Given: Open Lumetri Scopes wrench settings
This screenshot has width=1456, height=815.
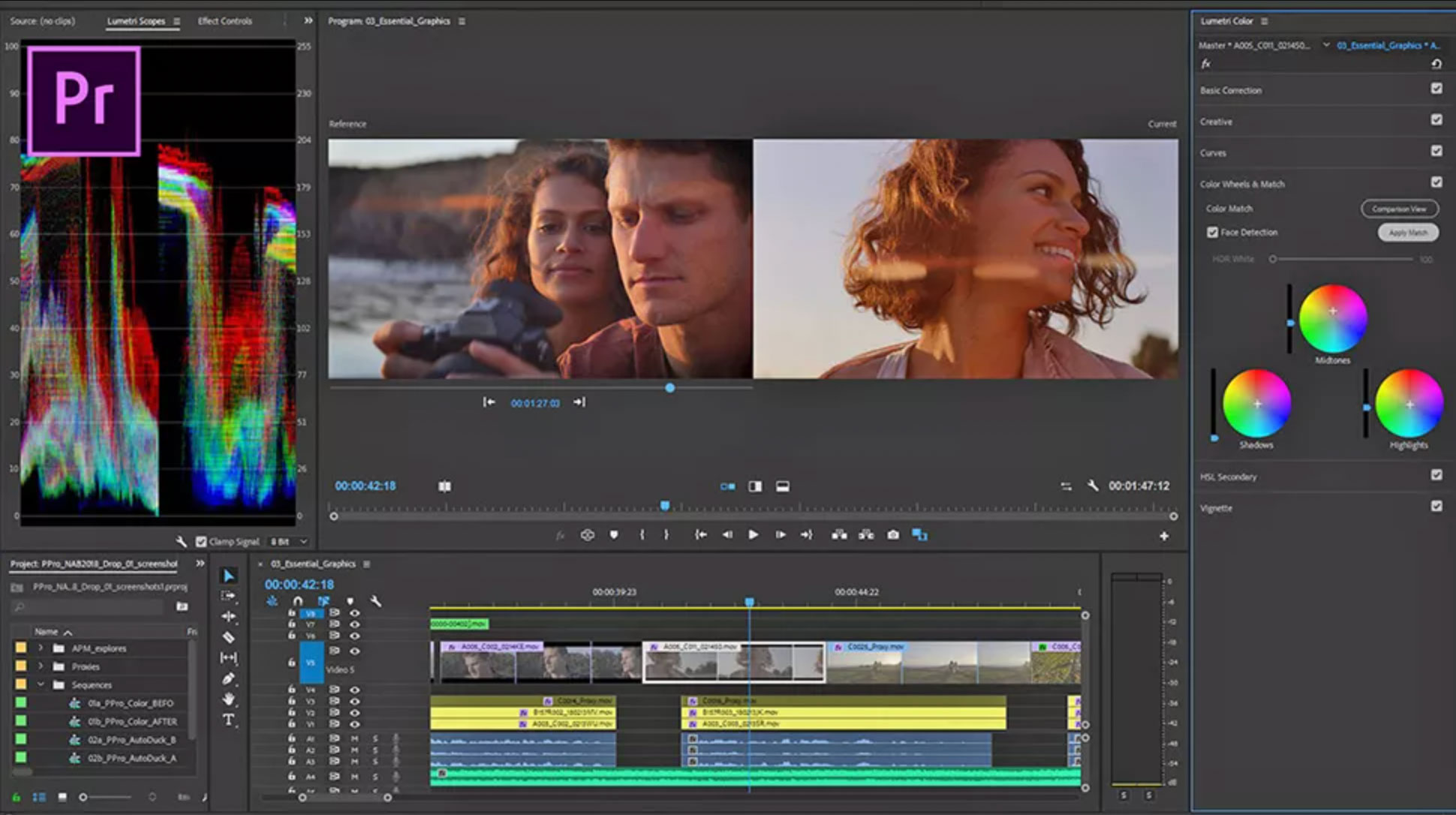Looking at the screenshot, I should click(x=181, y=541).
